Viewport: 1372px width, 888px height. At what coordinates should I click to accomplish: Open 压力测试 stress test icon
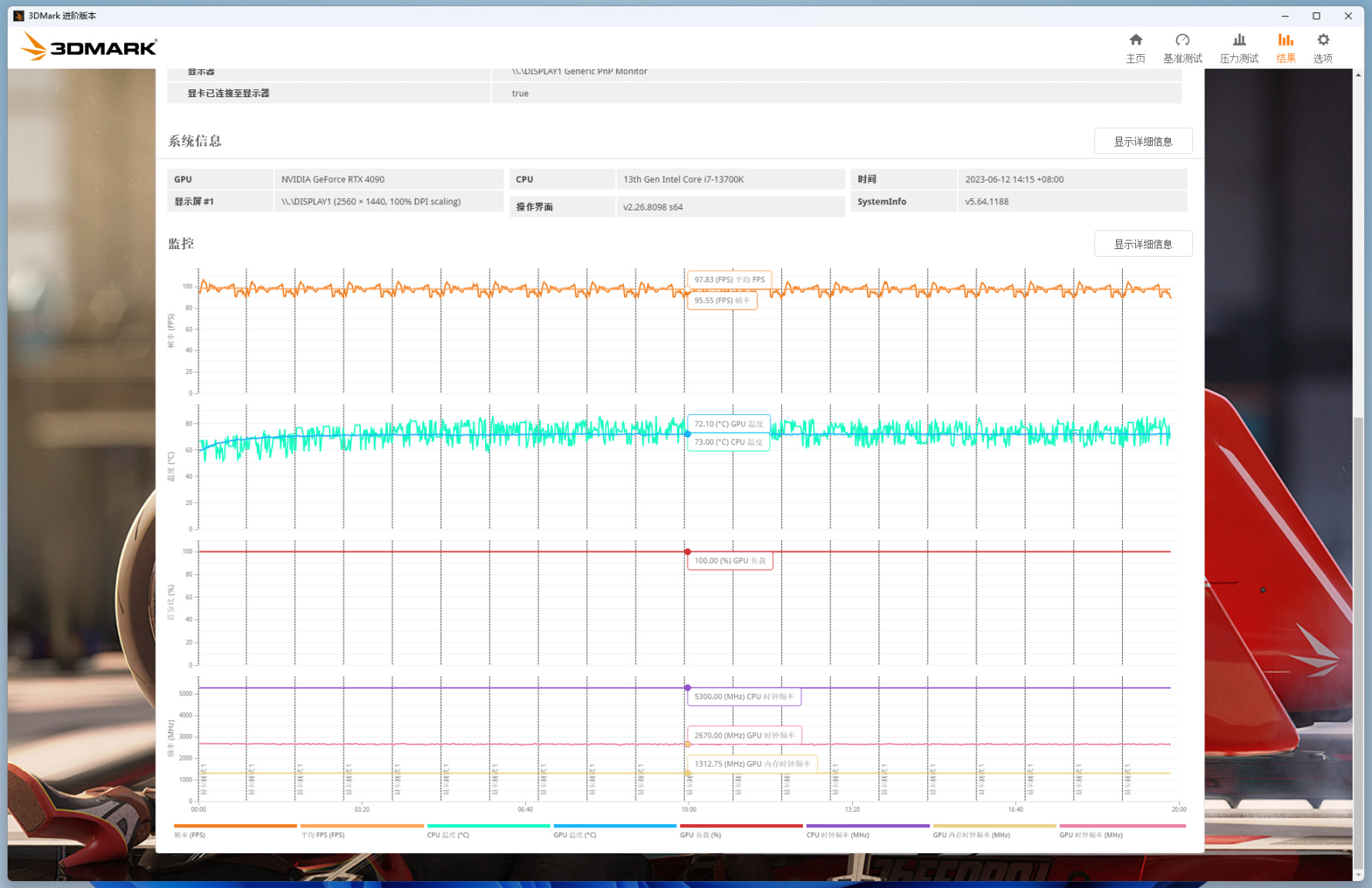1239,47
